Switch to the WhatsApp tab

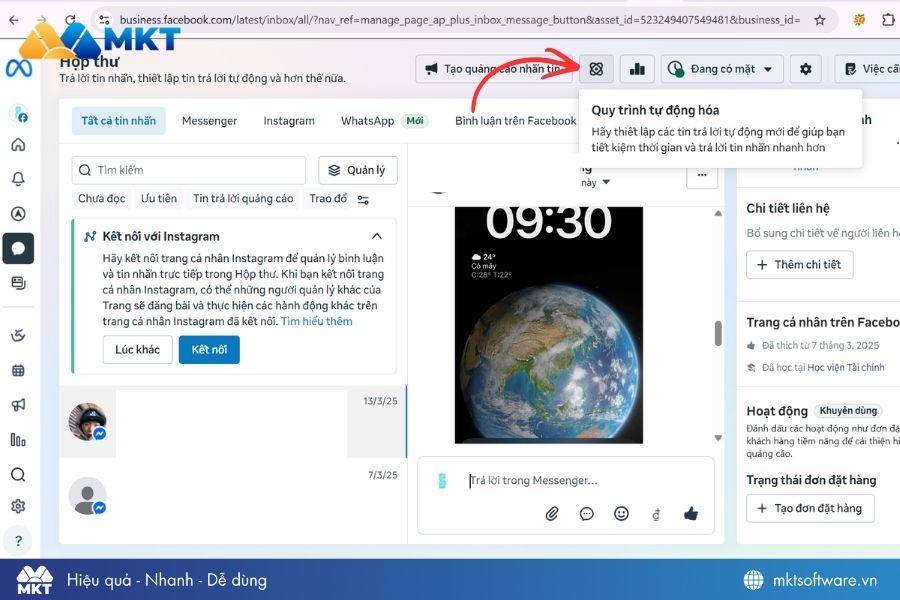point(366,120)
